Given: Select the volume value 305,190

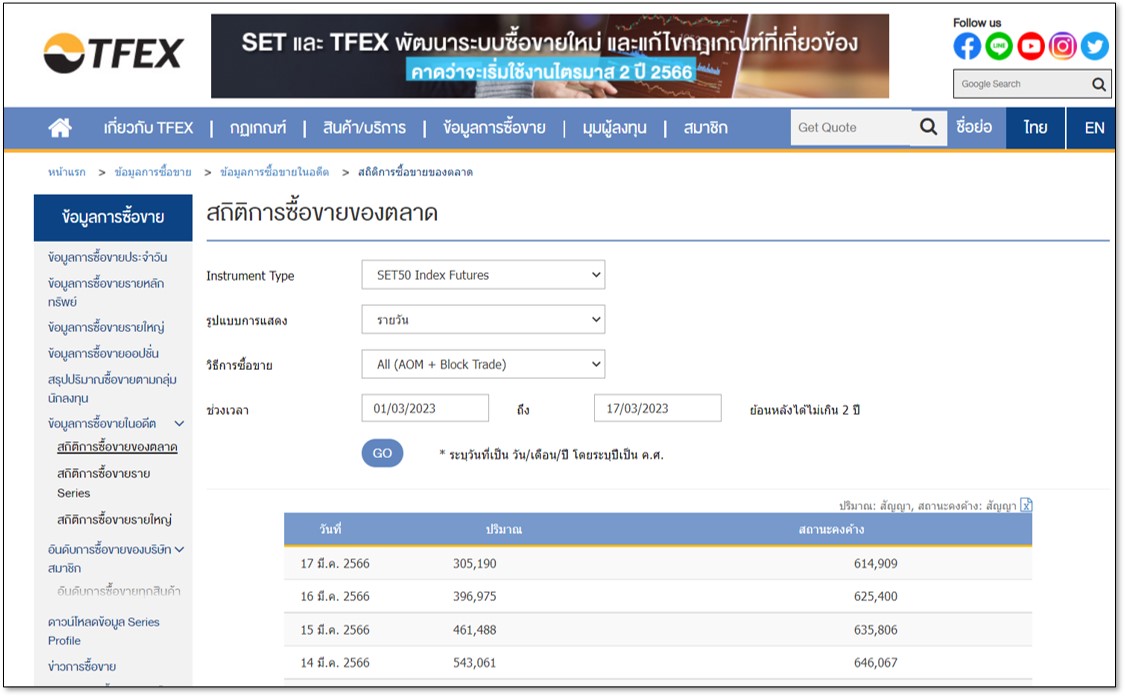Looking at the screenshot, I should tap(474, 564).
